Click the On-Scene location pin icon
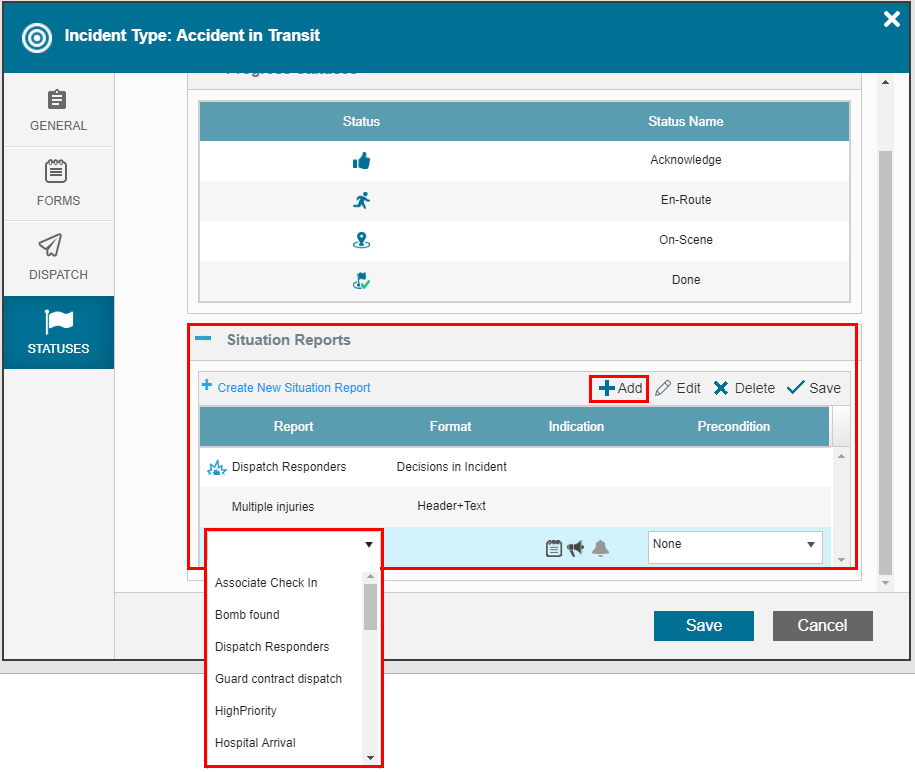The image size is (915, 772). (361, 240)
